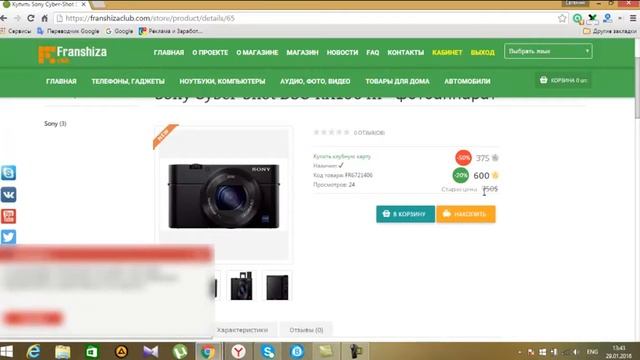Open the Windows Start button

[7, 351]
